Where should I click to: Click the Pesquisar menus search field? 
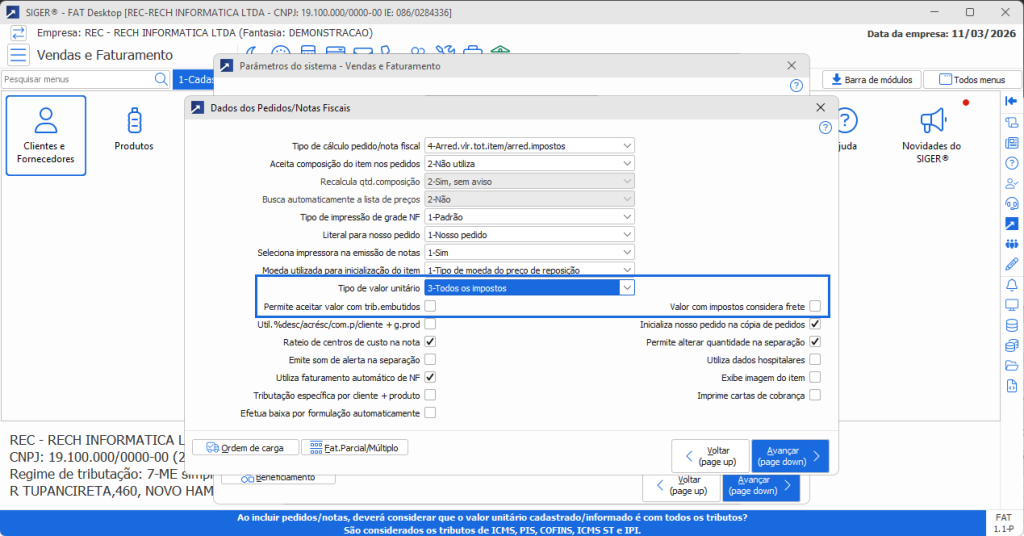pos(78,79)
